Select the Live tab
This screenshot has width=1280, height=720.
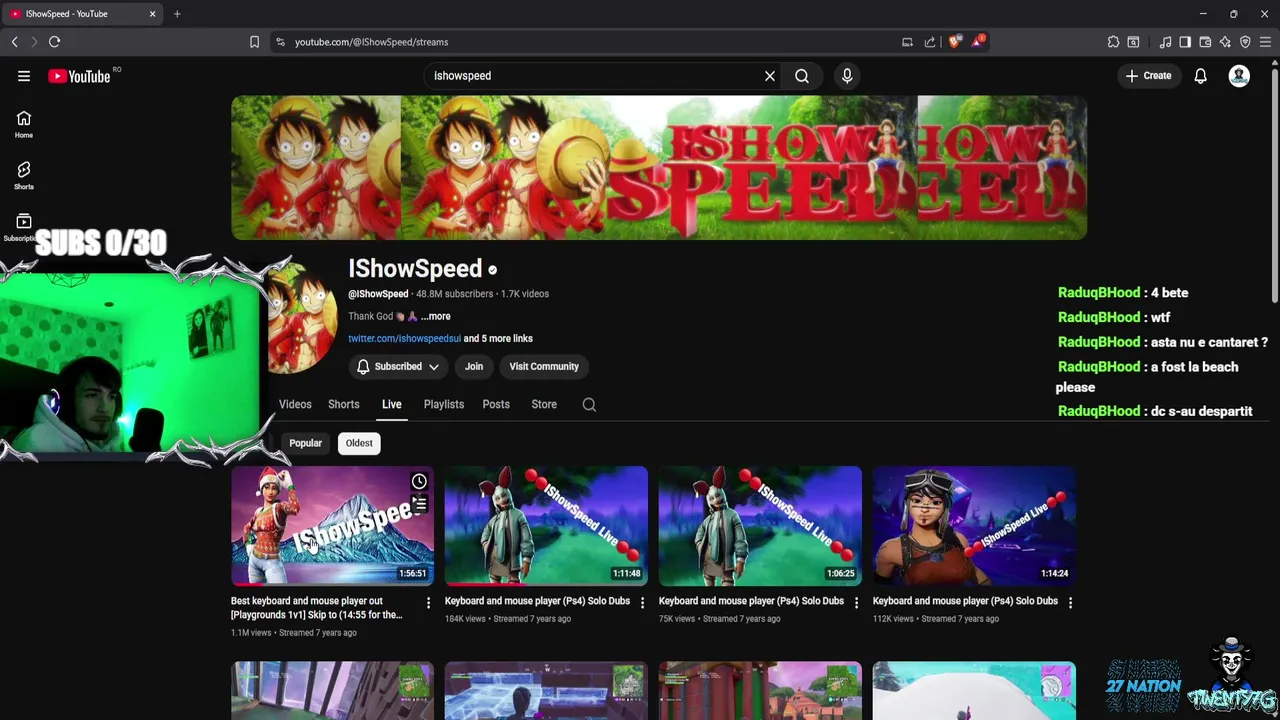click(391, 405)
